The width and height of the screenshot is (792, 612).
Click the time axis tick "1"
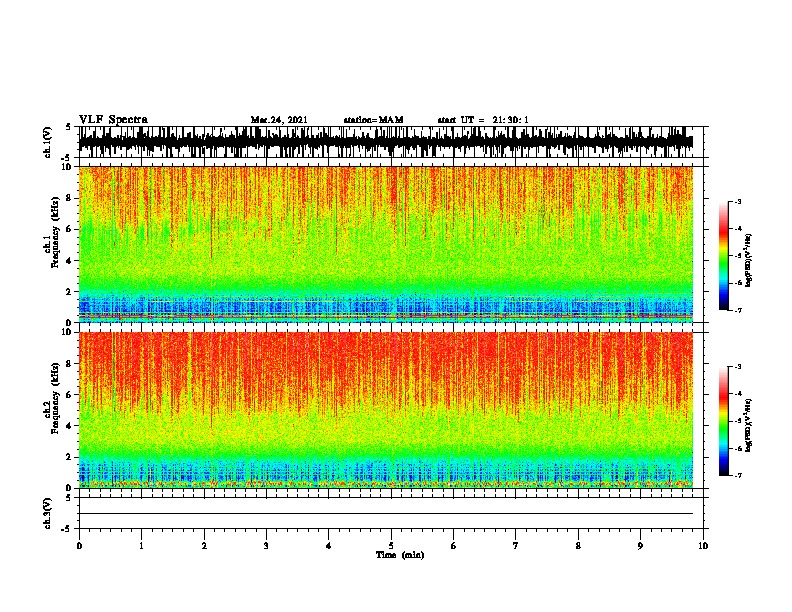click(142, 546)
